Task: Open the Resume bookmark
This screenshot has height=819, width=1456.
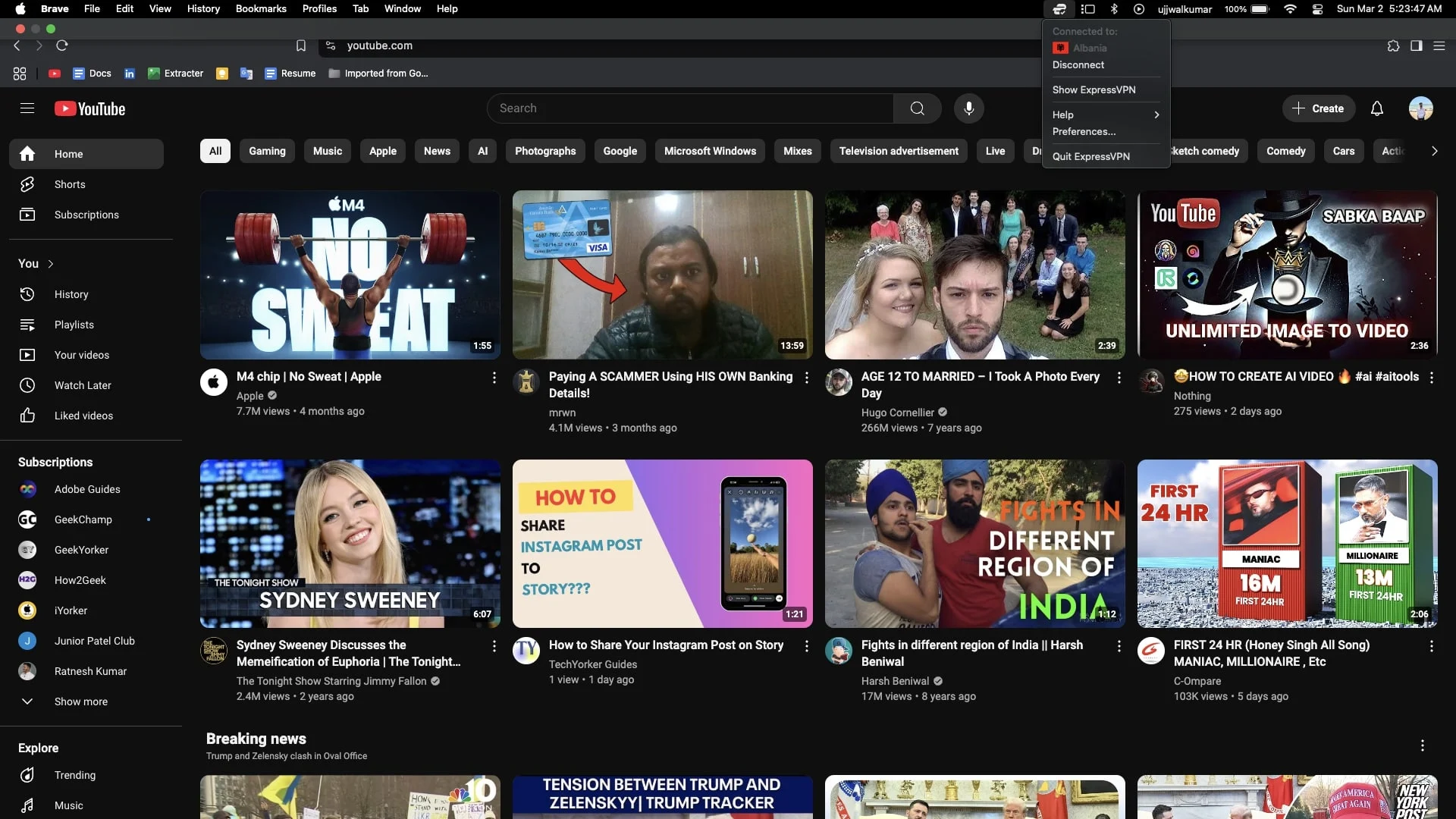Action: (x=290, y=74)
